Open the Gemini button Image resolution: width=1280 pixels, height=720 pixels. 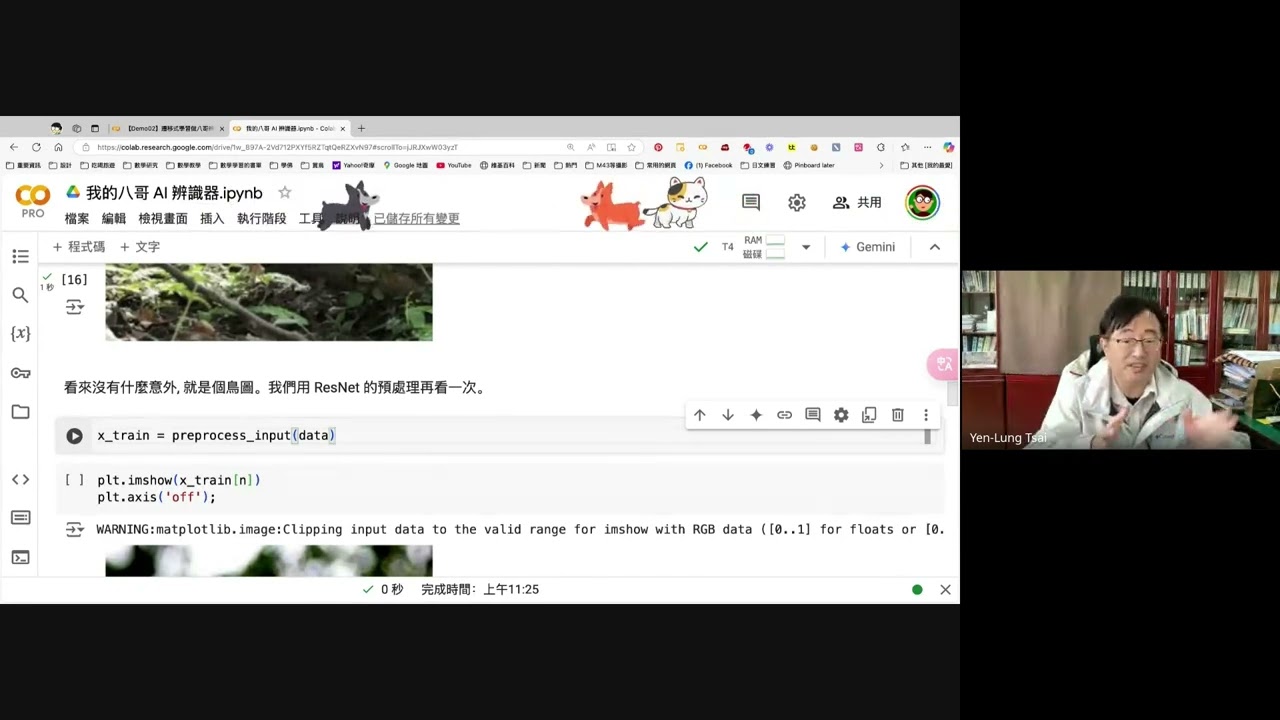[867, 247]
